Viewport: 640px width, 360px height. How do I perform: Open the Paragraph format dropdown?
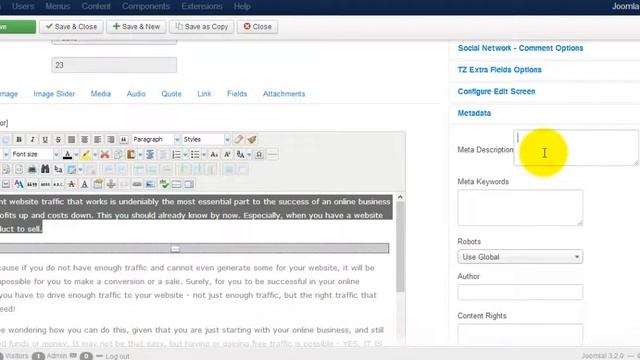click(x=156, y=140)
